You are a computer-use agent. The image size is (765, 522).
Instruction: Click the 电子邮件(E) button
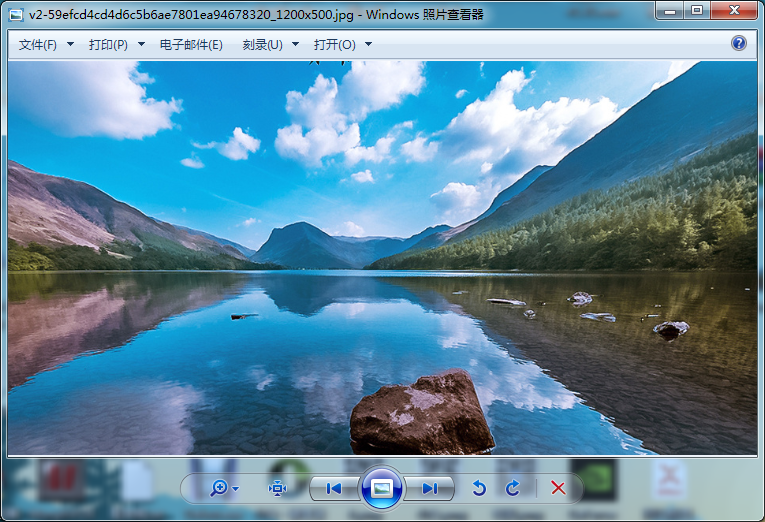pos(191,45)
